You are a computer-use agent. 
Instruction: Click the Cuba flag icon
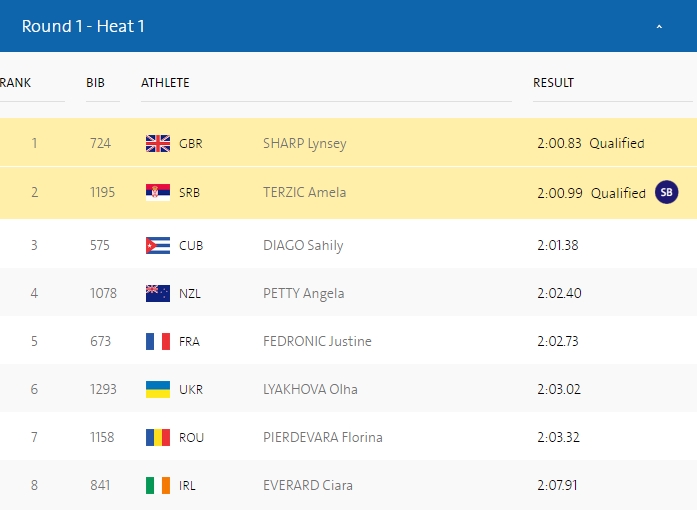(x=158, y=245)
